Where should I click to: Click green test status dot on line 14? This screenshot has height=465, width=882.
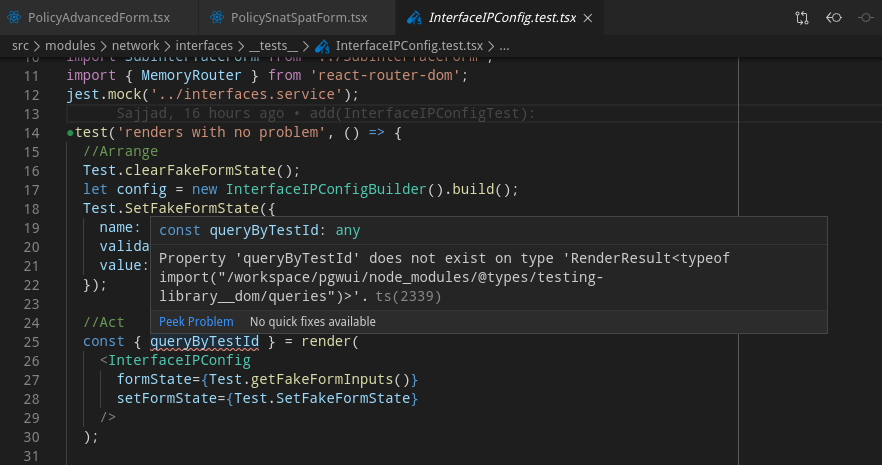(70, 133)
